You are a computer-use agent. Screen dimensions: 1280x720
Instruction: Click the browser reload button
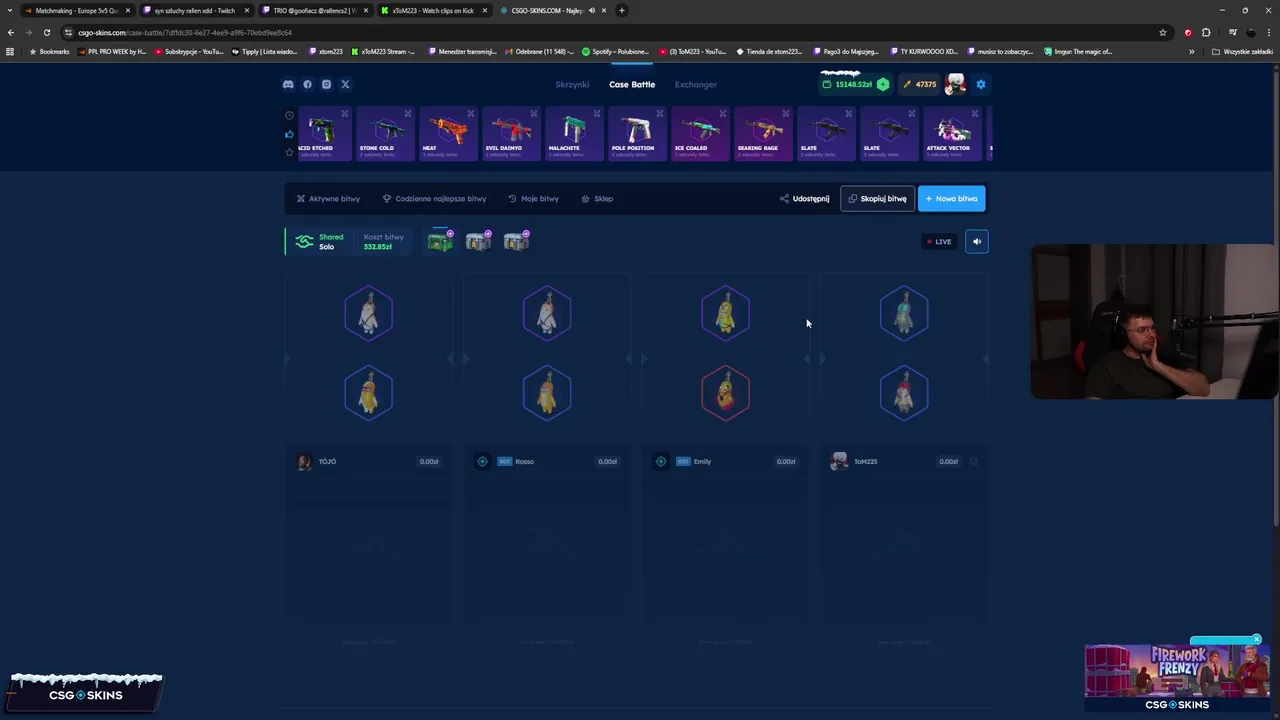pyautogui.click(x=46, y=32)
